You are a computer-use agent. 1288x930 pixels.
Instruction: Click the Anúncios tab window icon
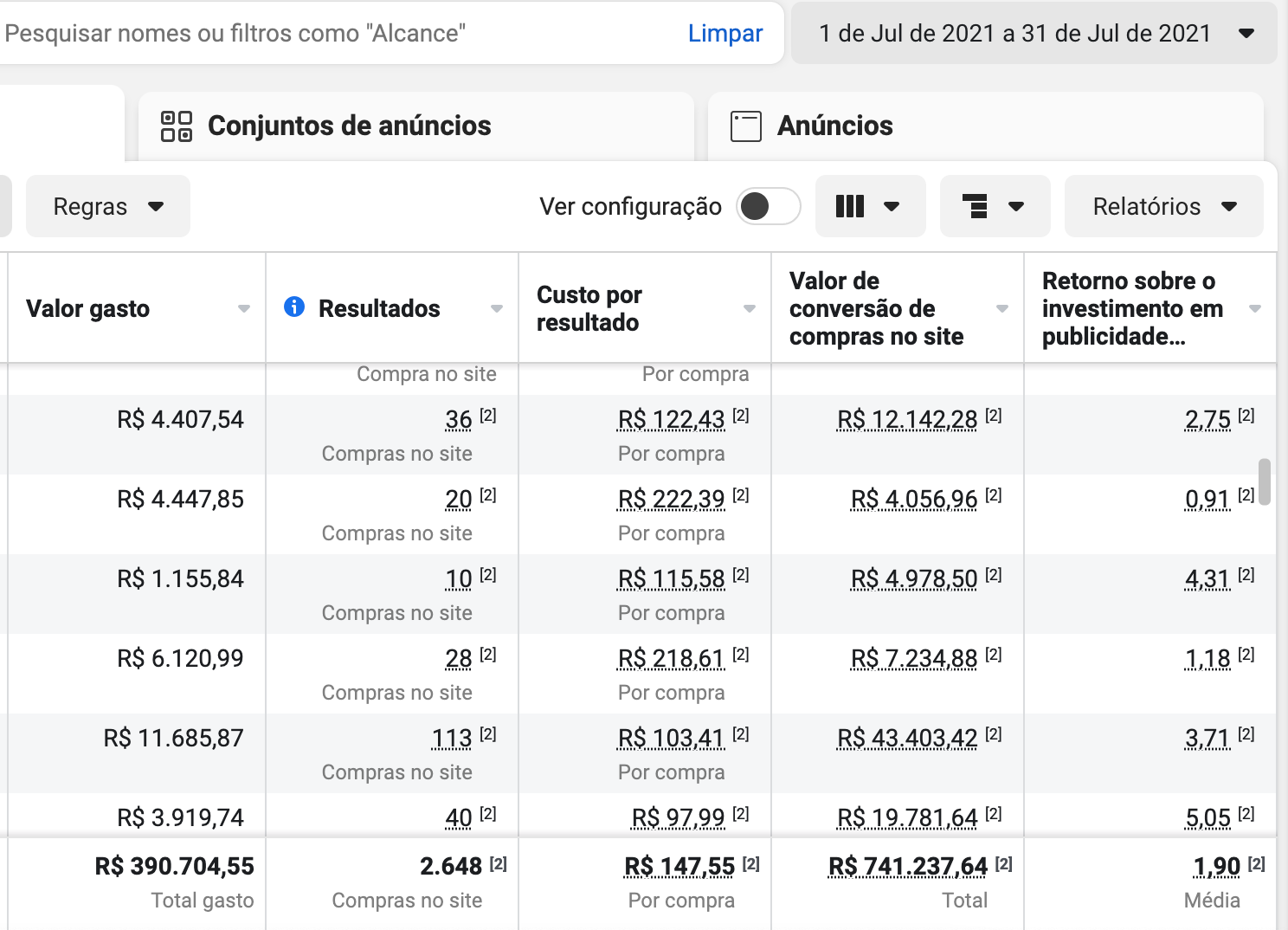click(x=746, y=126)
